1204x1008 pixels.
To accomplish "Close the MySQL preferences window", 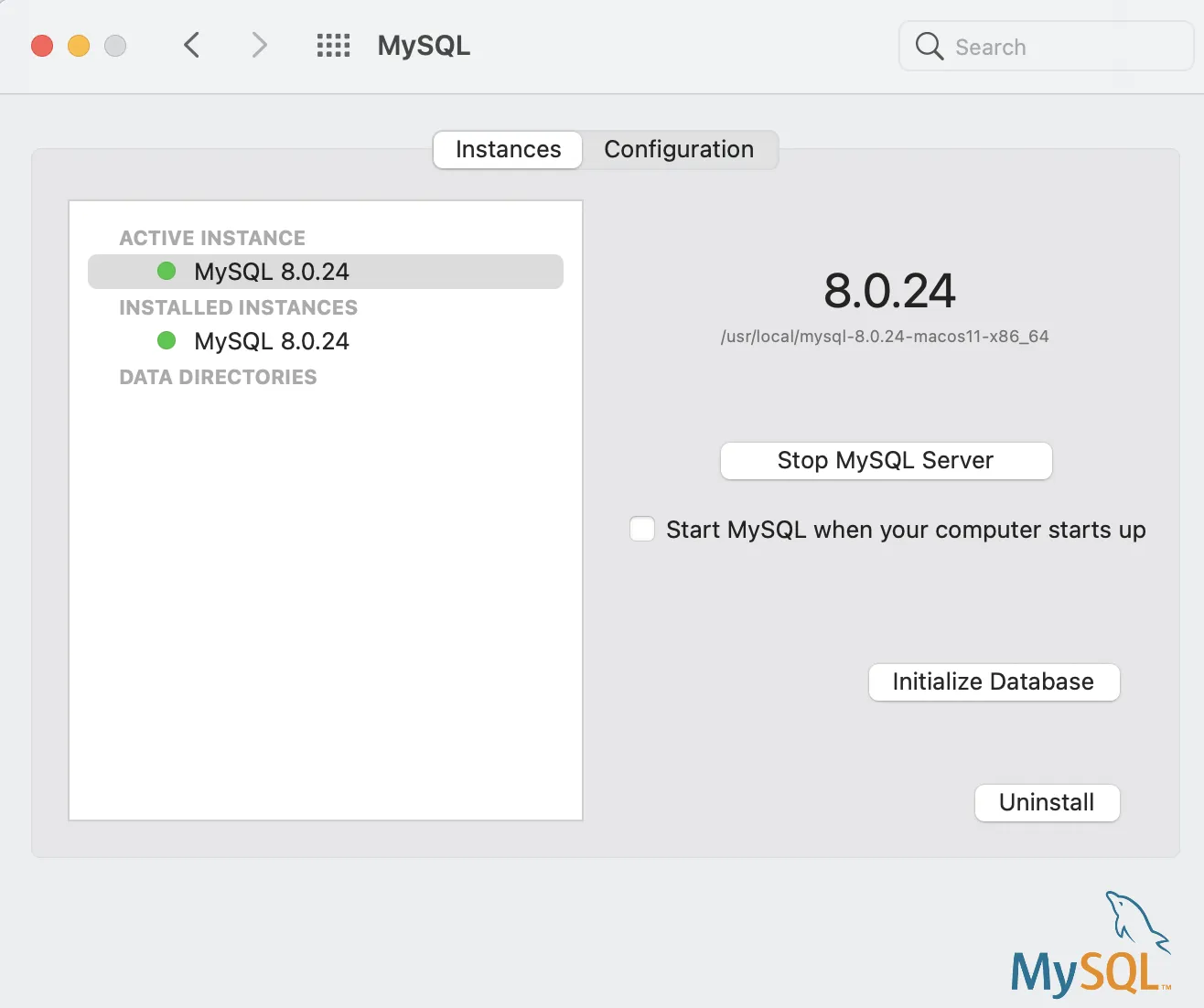I will 42,46.
